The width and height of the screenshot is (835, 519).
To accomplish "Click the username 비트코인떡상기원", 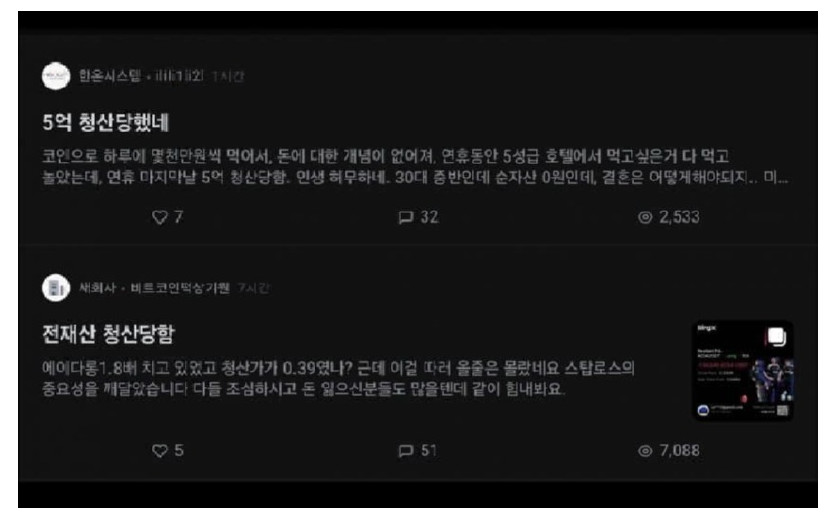I will (x=180, y=287).
